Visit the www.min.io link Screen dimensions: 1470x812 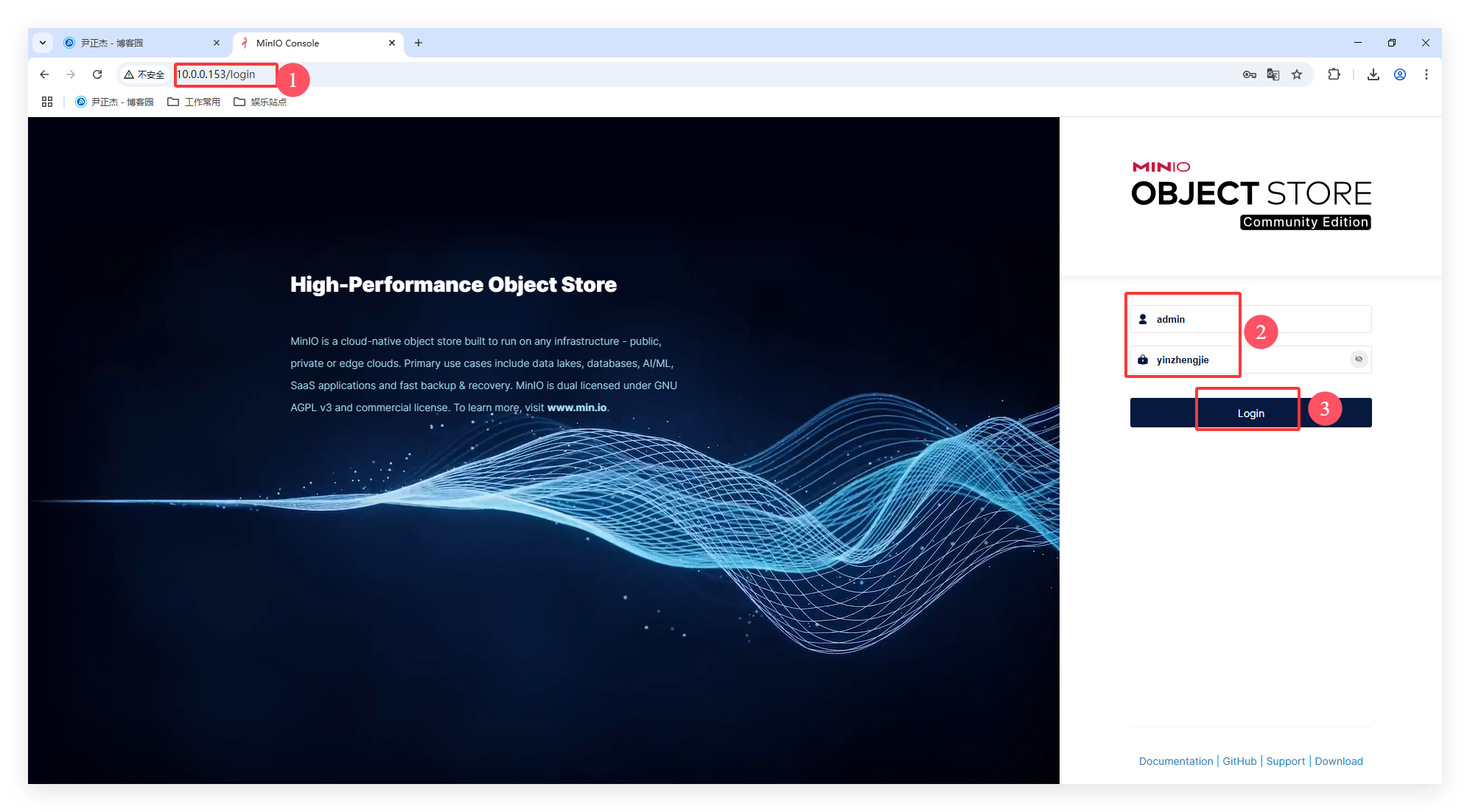pyautogui.click(x=576, y=407)
